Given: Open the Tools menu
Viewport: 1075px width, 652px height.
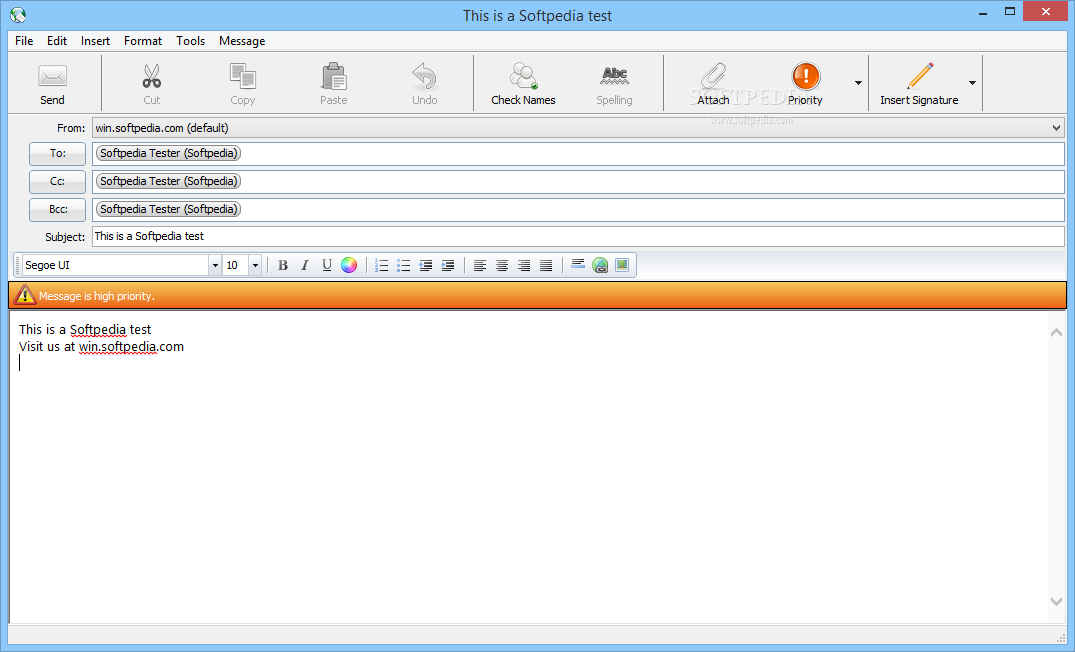Looking at the screenshot, I should pyautogui.click(x=191, y=41).
